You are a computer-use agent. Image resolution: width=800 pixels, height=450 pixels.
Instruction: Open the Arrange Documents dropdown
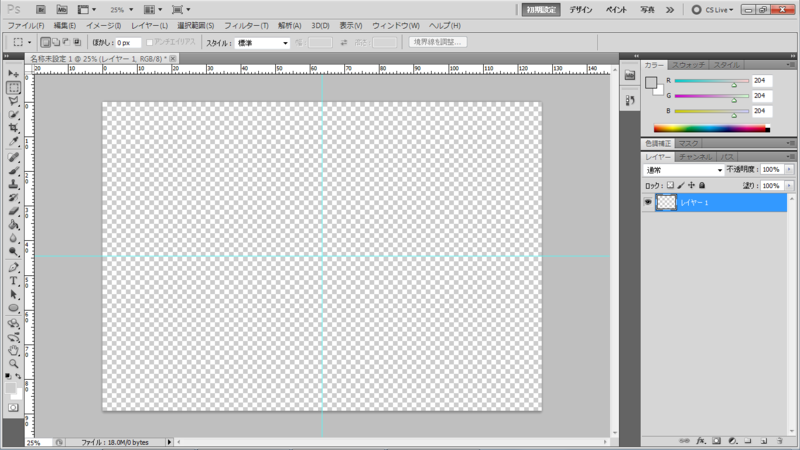pyautogui.click(x=153, y=10)
